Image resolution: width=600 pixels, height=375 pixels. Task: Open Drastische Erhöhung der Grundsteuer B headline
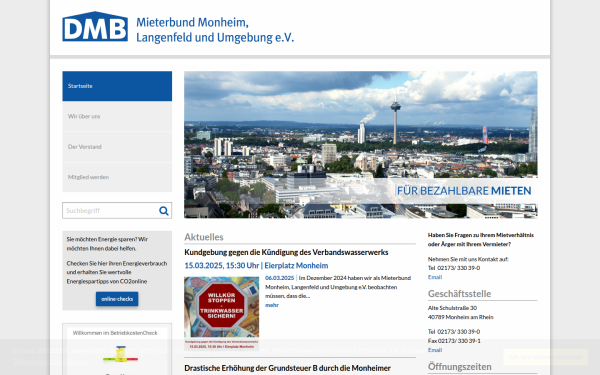[x=287, y=368]
